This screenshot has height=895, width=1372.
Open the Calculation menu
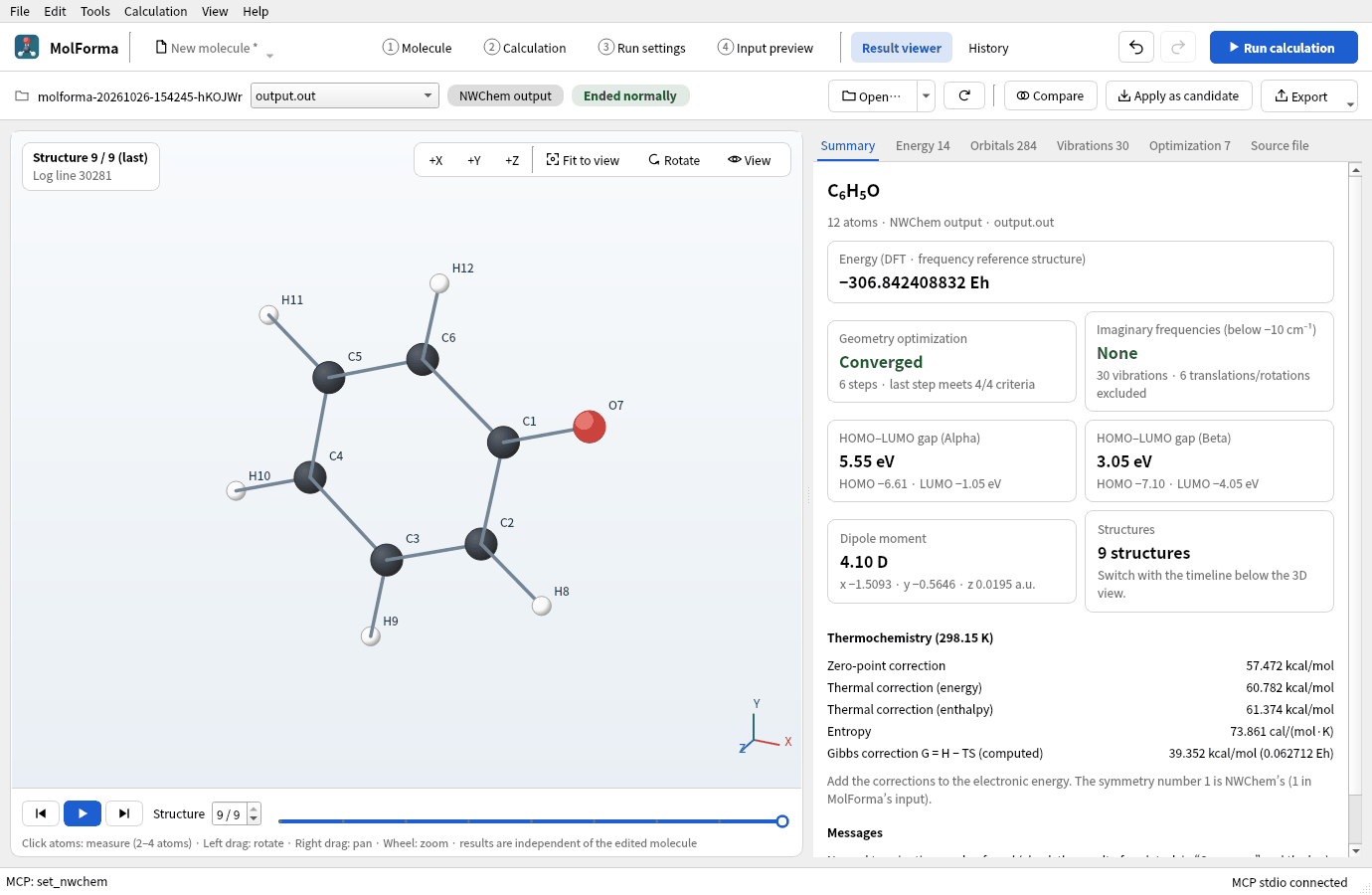[155, 11]
